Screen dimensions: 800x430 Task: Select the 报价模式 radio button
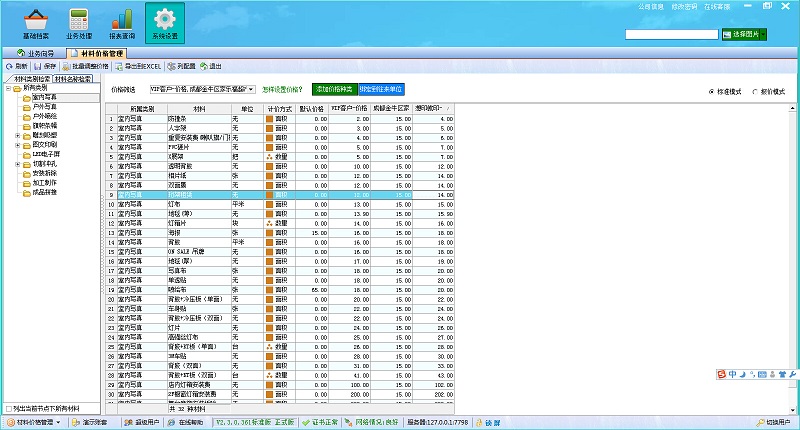(753, 91)
